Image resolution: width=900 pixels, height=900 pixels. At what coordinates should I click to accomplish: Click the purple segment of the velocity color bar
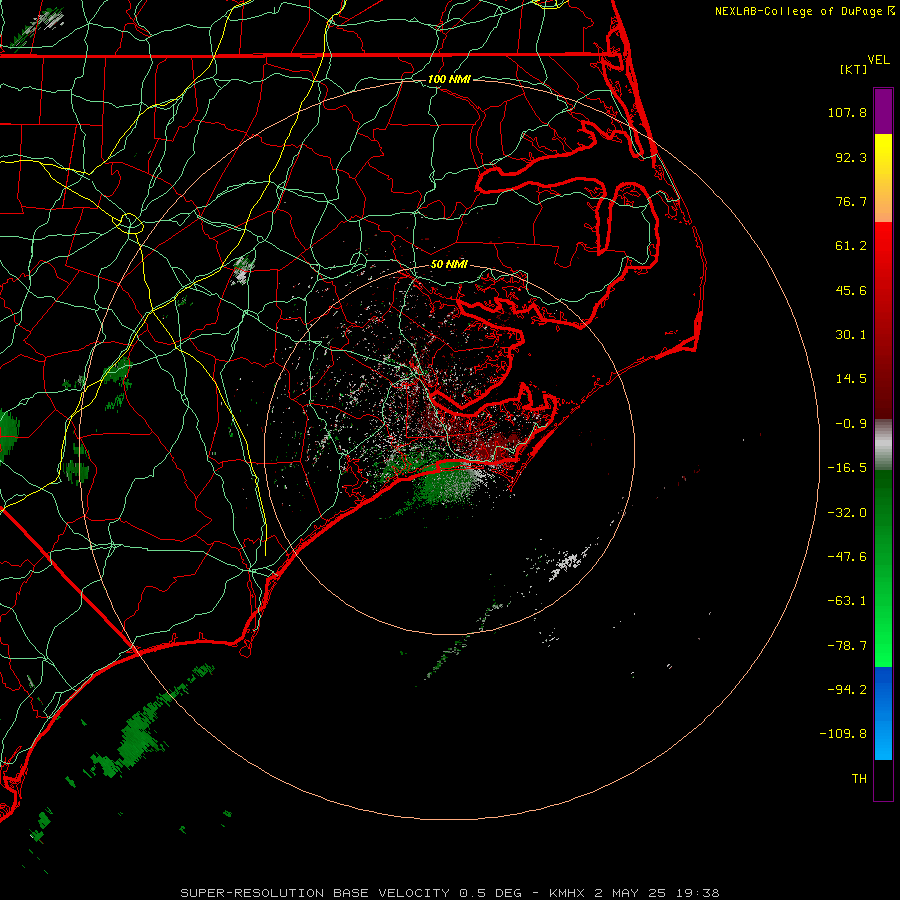click(x=883, y=111)
